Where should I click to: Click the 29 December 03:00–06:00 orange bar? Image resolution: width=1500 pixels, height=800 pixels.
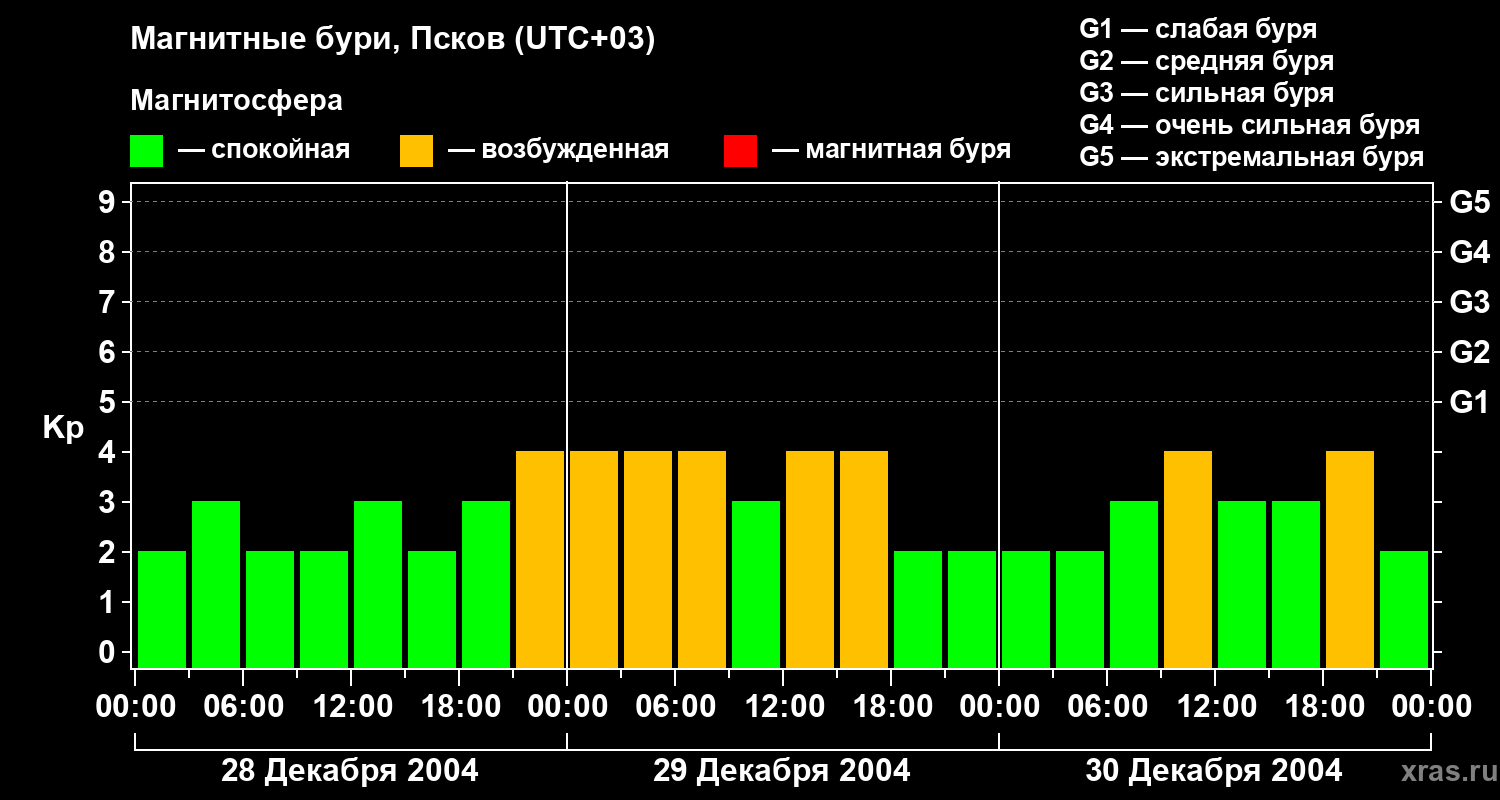coord(648,559)
